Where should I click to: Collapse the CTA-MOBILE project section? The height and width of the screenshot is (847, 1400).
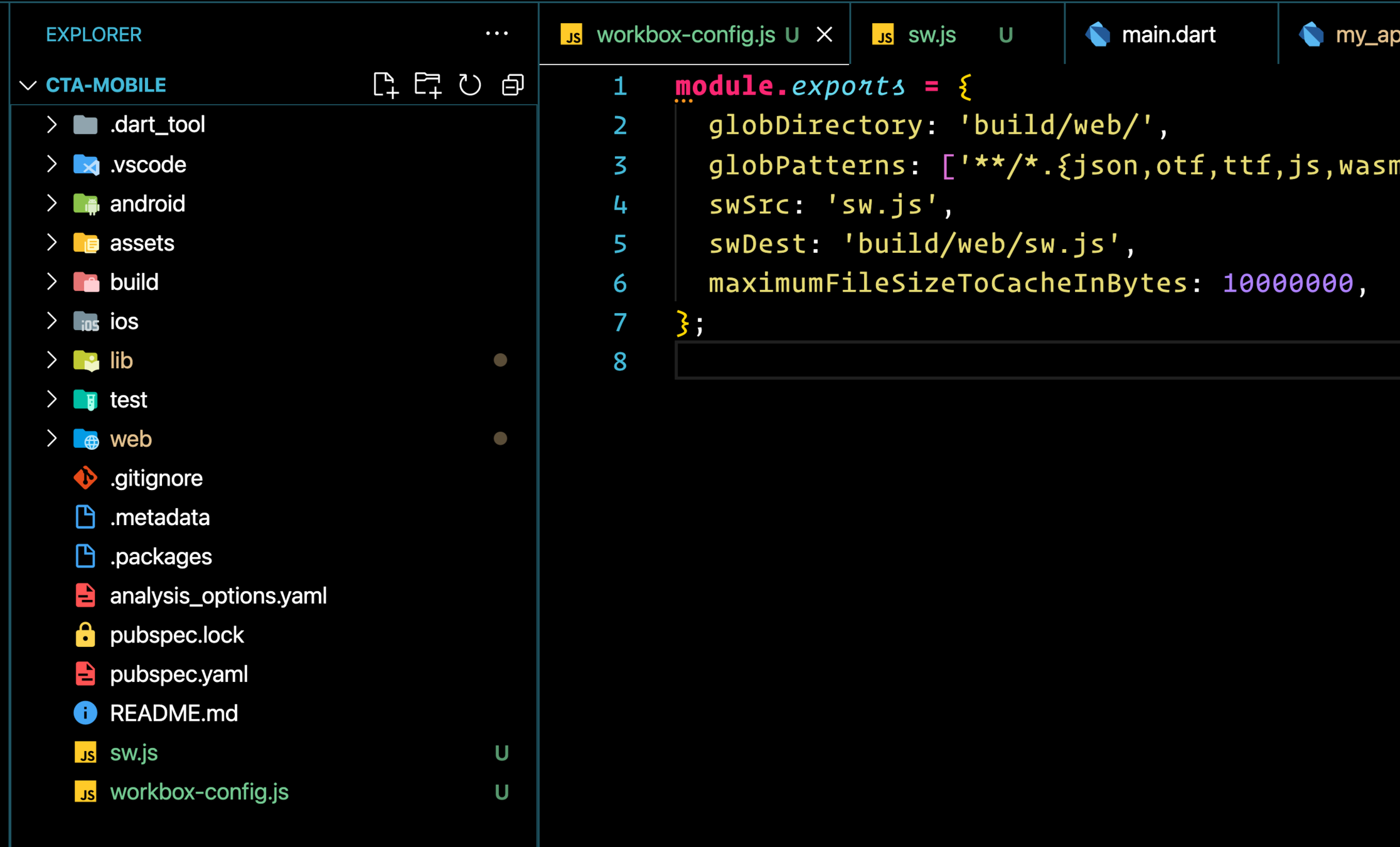coord(28,85)
